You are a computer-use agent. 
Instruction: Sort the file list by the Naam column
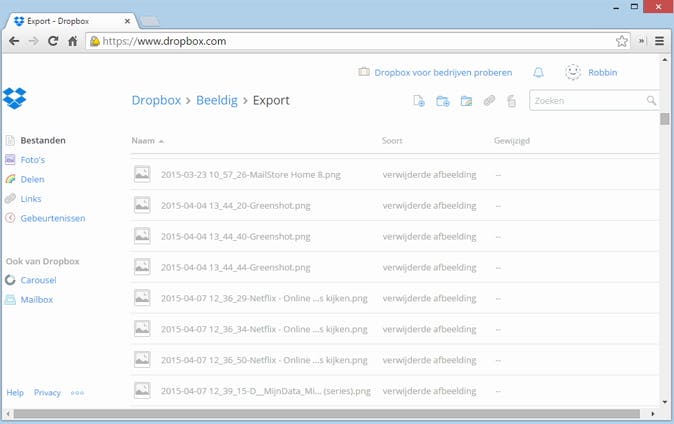coord(145,141)
